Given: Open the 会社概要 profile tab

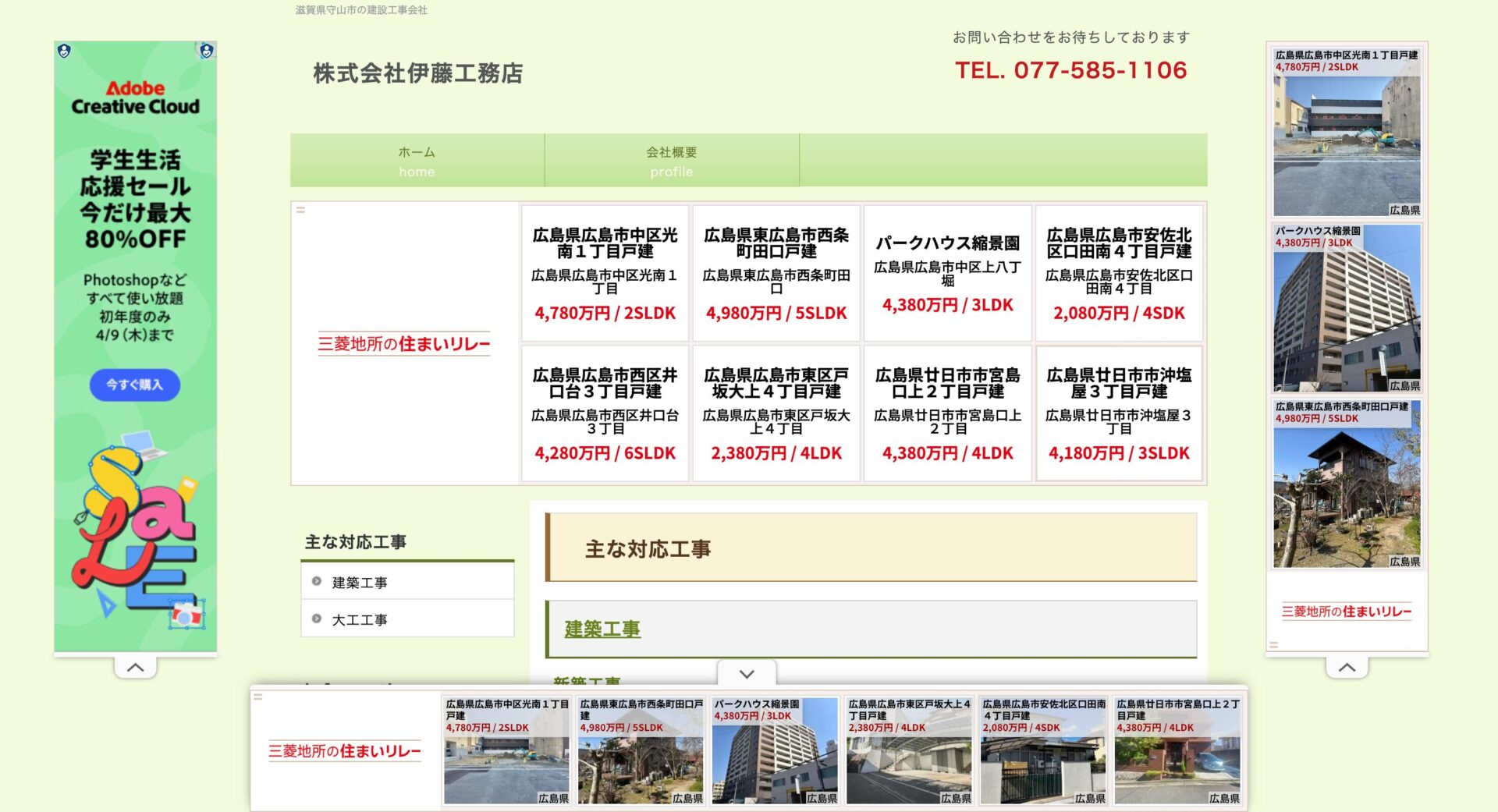Looking at the screenshot, I should tap(671, 161).
